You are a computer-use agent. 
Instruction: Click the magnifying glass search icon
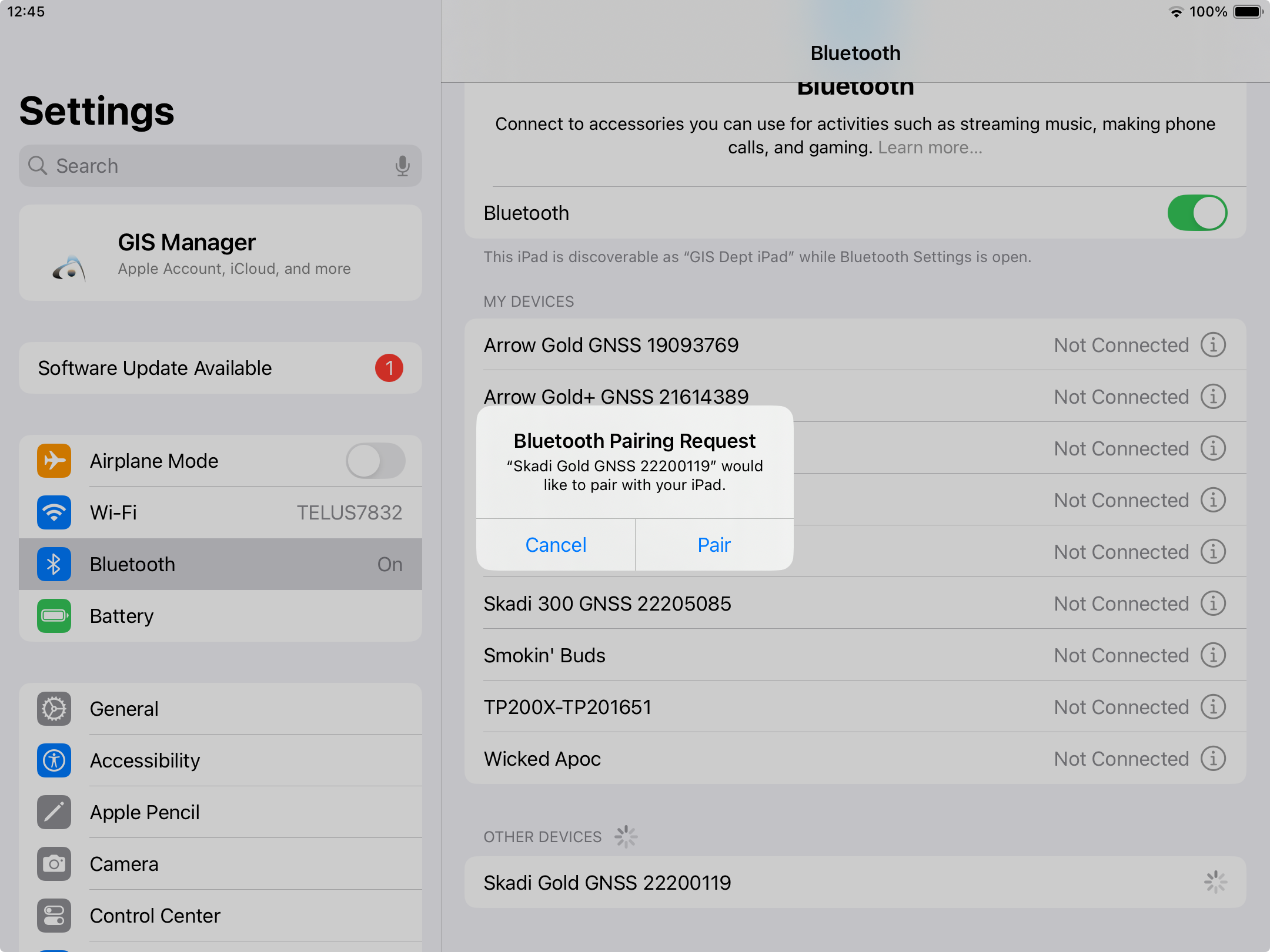38,166
